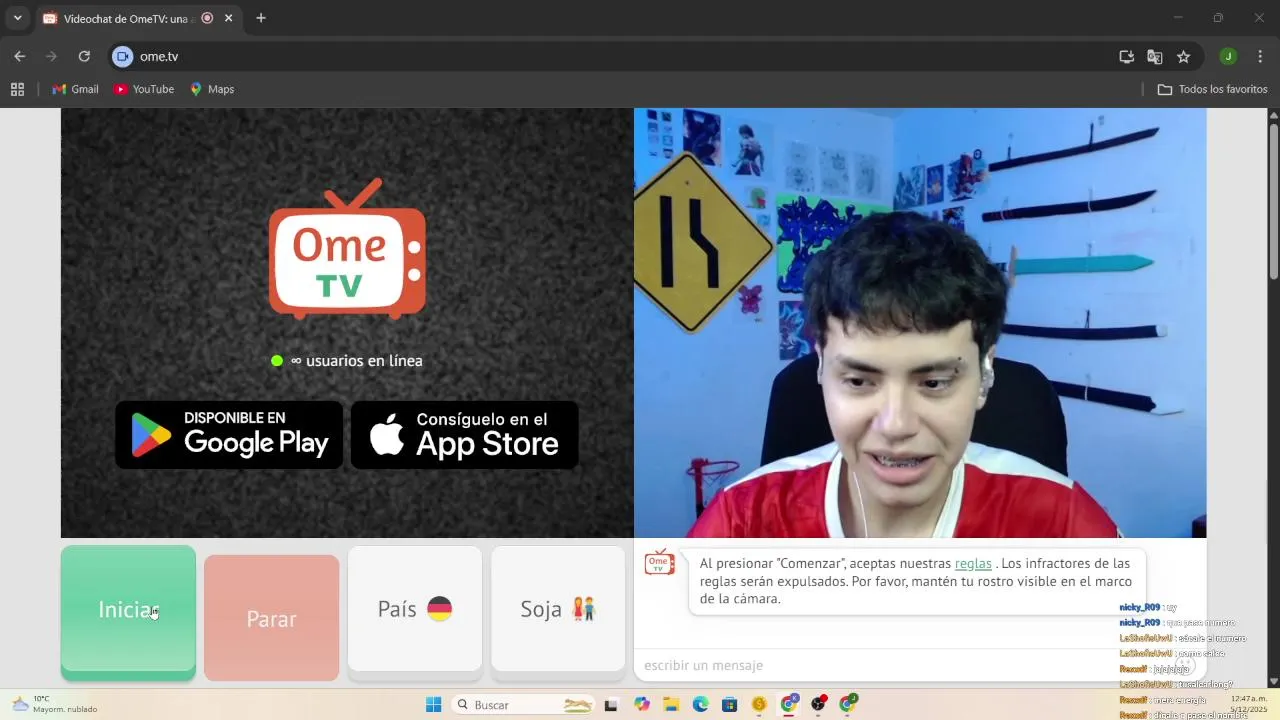This screenshot has width=1280, height=720.
Task: Open Microsoft Store from the taskbar
Action: [729, 705]
